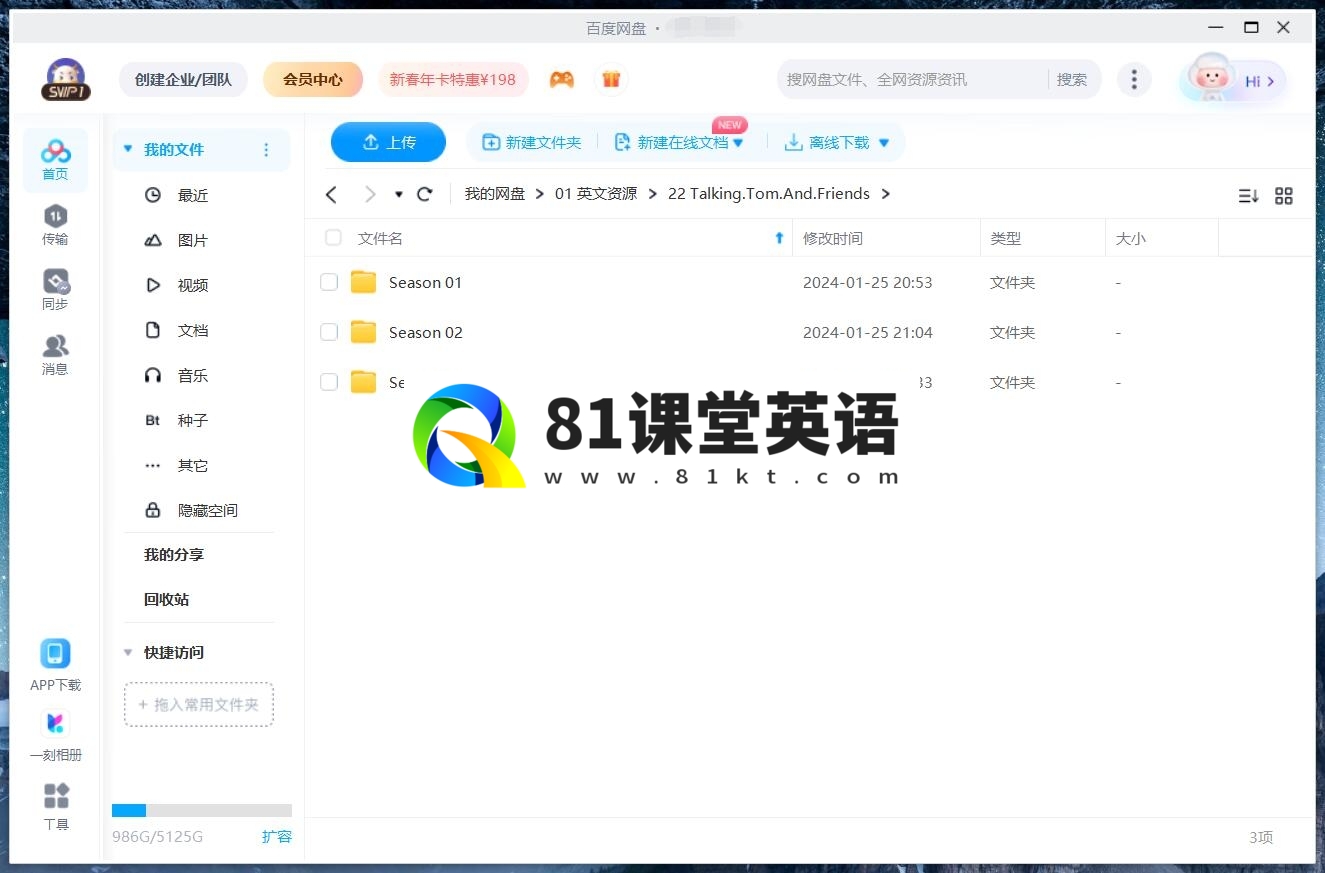Screen dimensions: 1325x873
Task: Click the game controller icon
Action: click(x=562, y=79)
